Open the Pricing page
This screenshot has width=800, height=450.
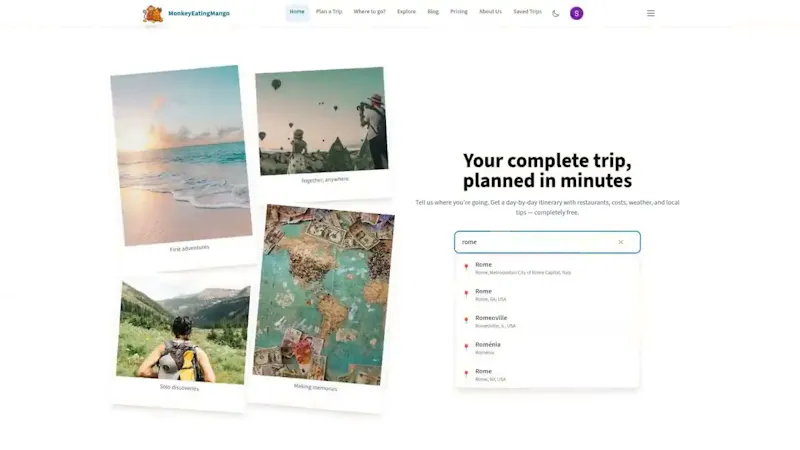[459, 12]
